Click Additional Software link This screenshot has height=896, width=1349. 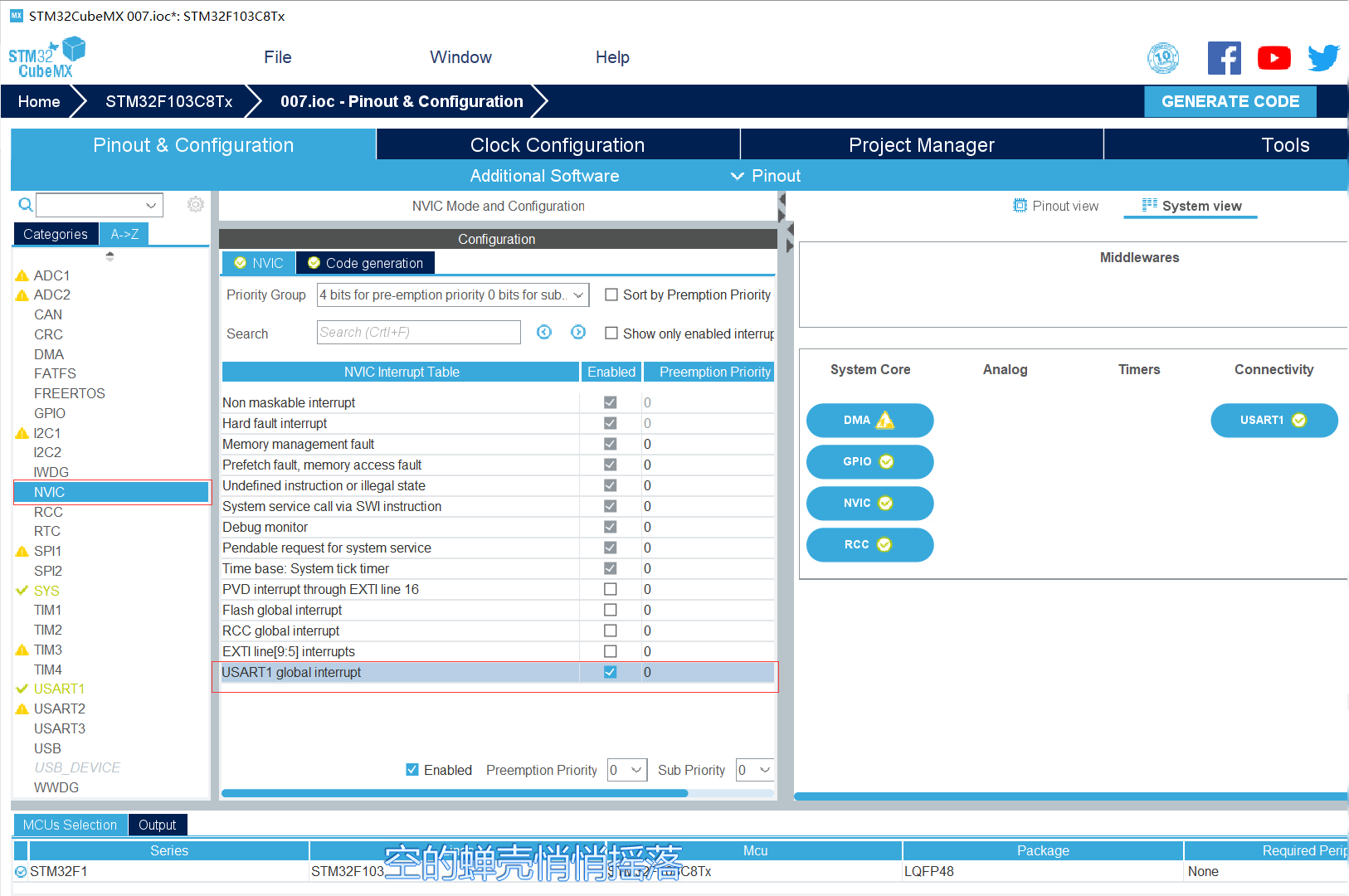[544, 176]
